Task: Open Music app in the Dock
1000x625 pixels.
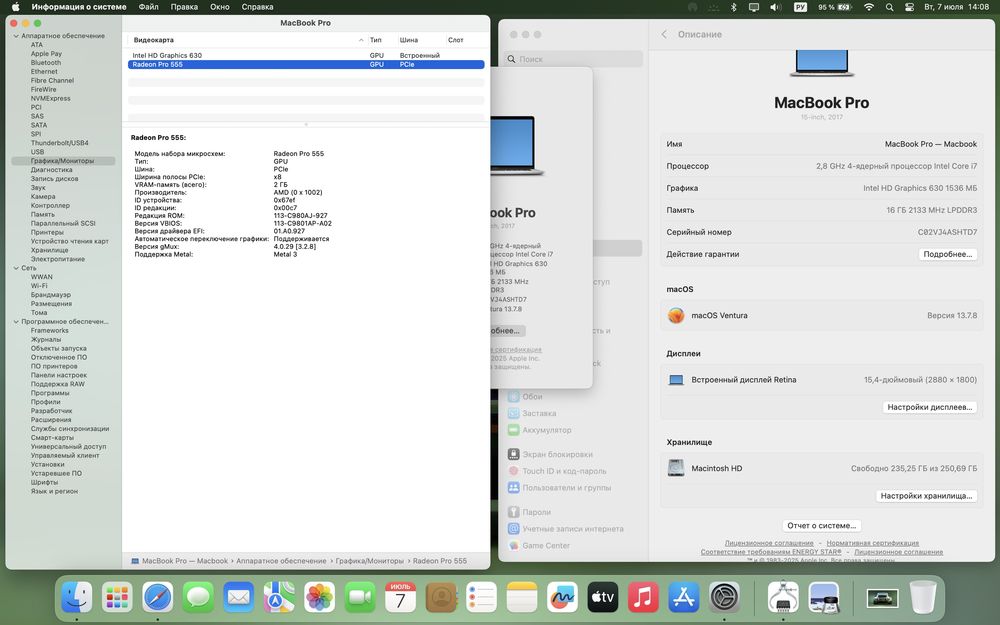Action: click(x=643, y=598)
